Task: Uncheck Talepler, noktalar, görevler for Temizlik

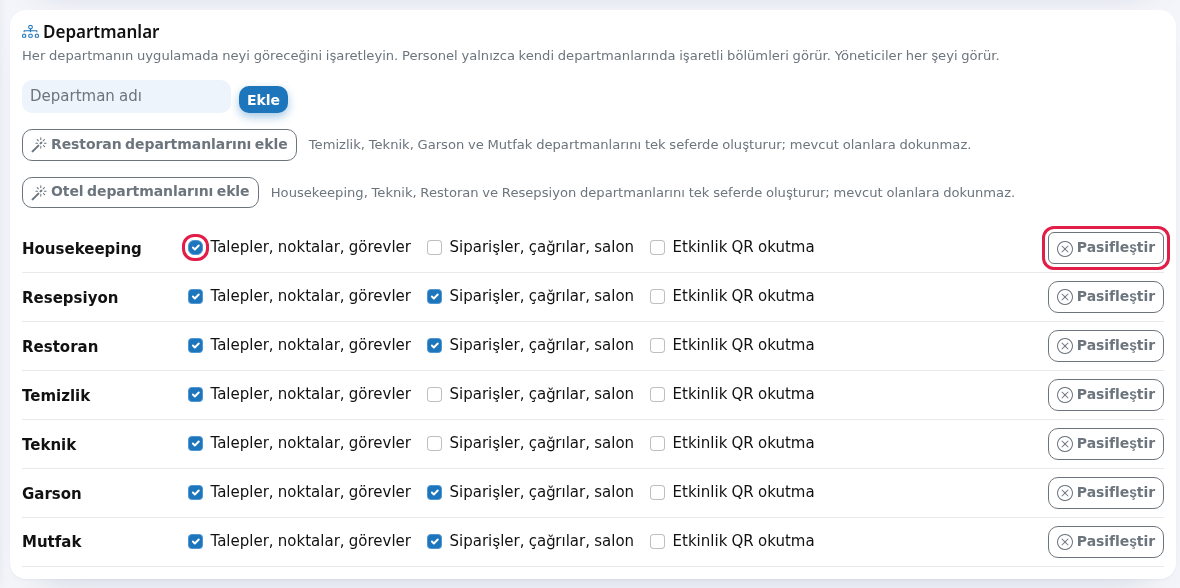Action: tap(196, 395)
